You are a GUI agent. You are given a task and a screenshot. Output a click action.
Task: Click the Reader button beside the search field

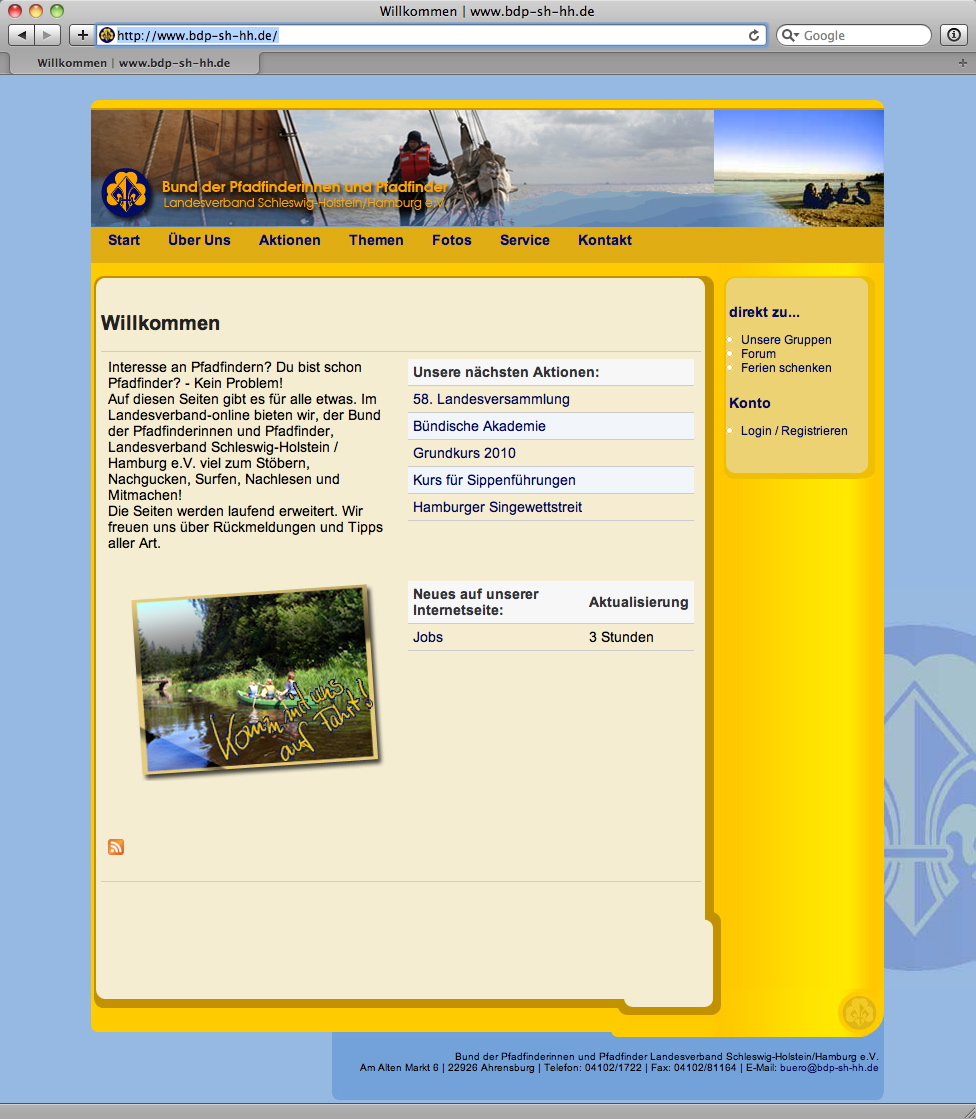(x=954, y=35)
